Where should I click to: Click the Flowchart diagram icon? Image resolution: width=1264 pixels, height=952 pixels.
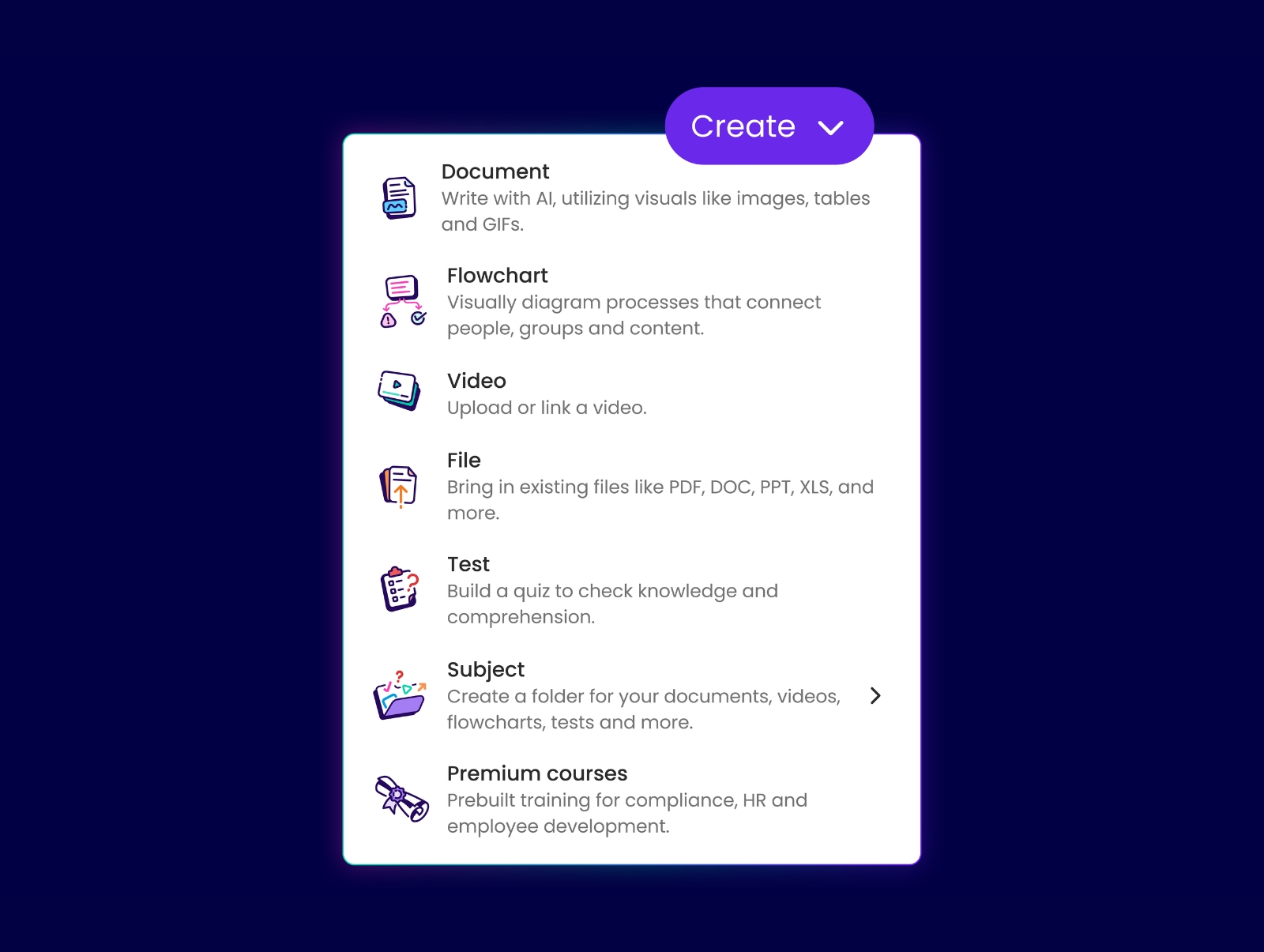click(403, 301)
